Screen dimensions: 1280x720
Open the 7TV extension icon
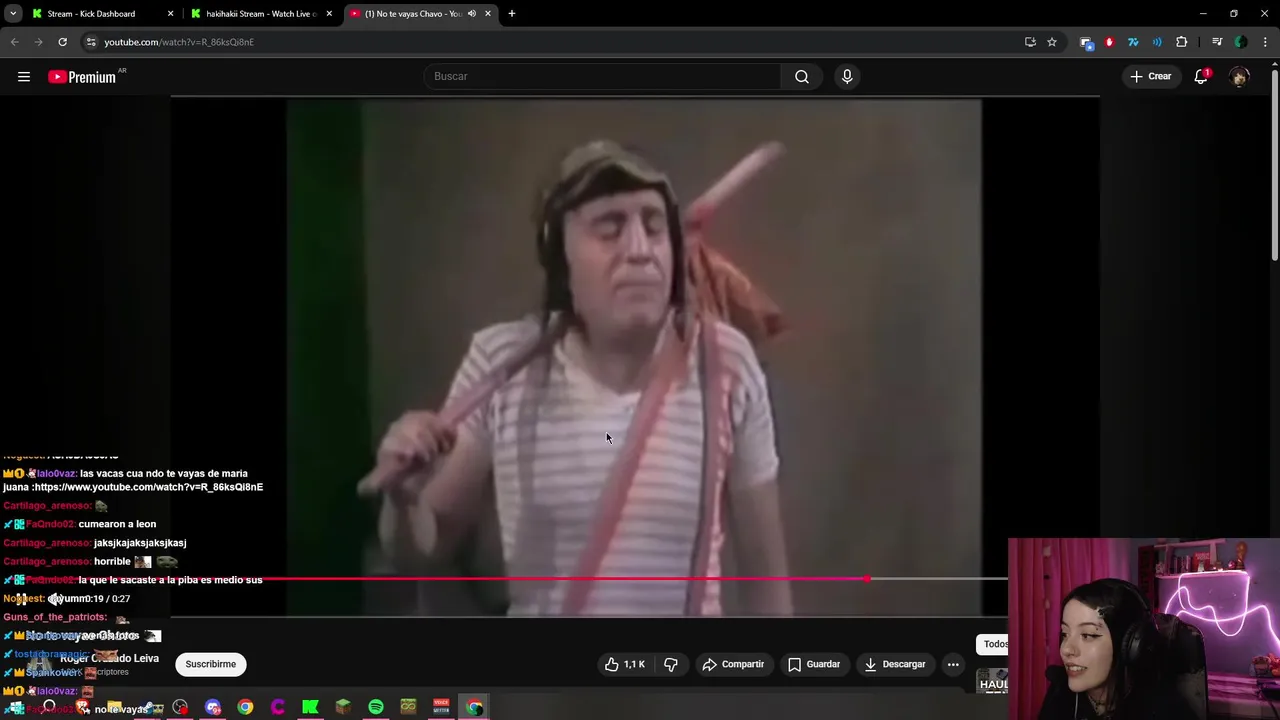1133,42
